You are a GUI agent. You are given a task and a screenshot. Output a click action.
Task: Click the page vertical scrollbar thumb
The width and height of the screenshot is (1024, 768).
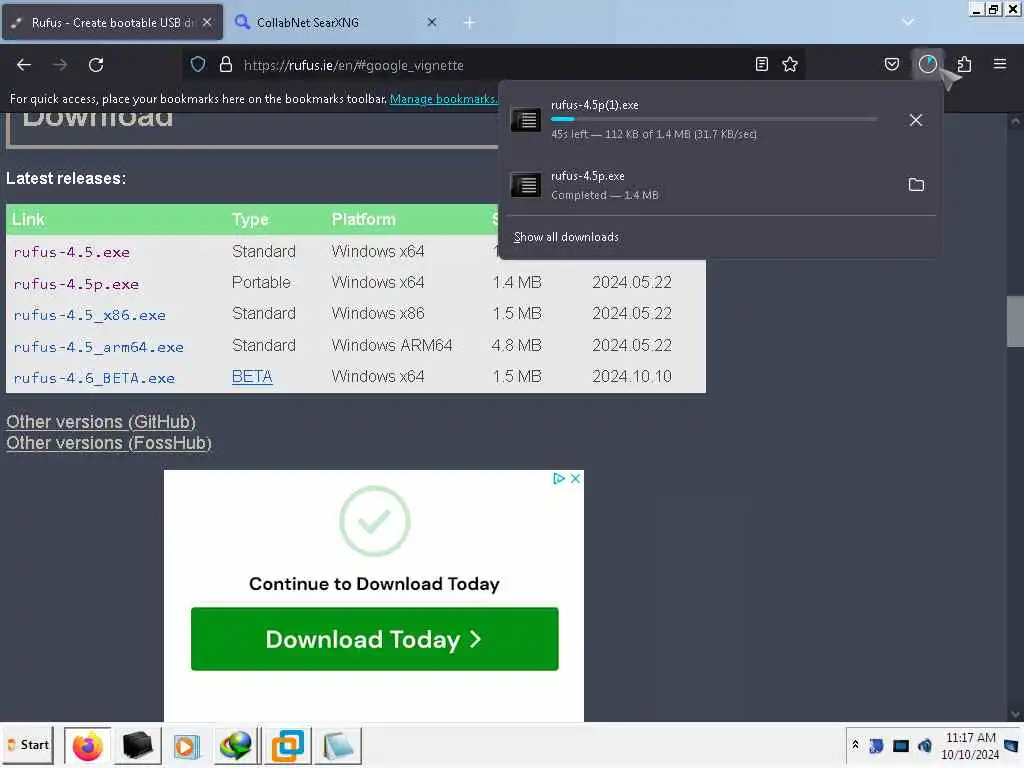click(1014, 322)
